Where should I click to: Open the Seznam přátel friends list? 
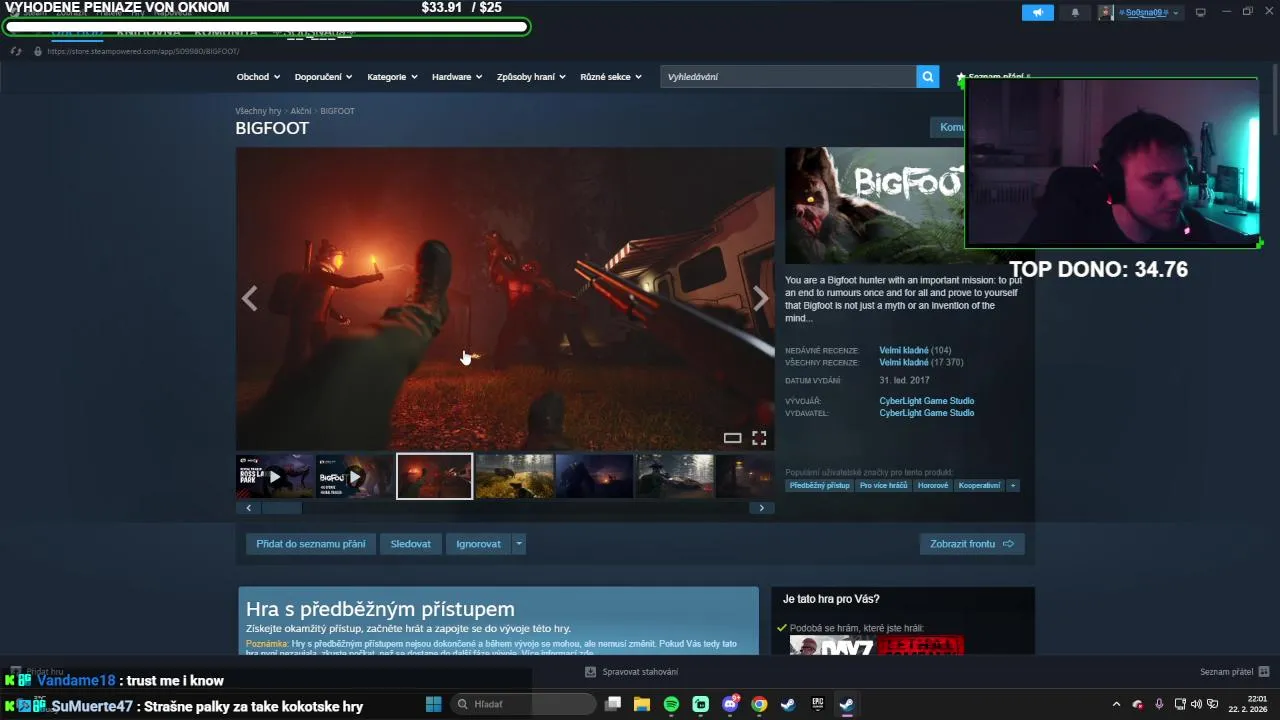[1235, 672]
